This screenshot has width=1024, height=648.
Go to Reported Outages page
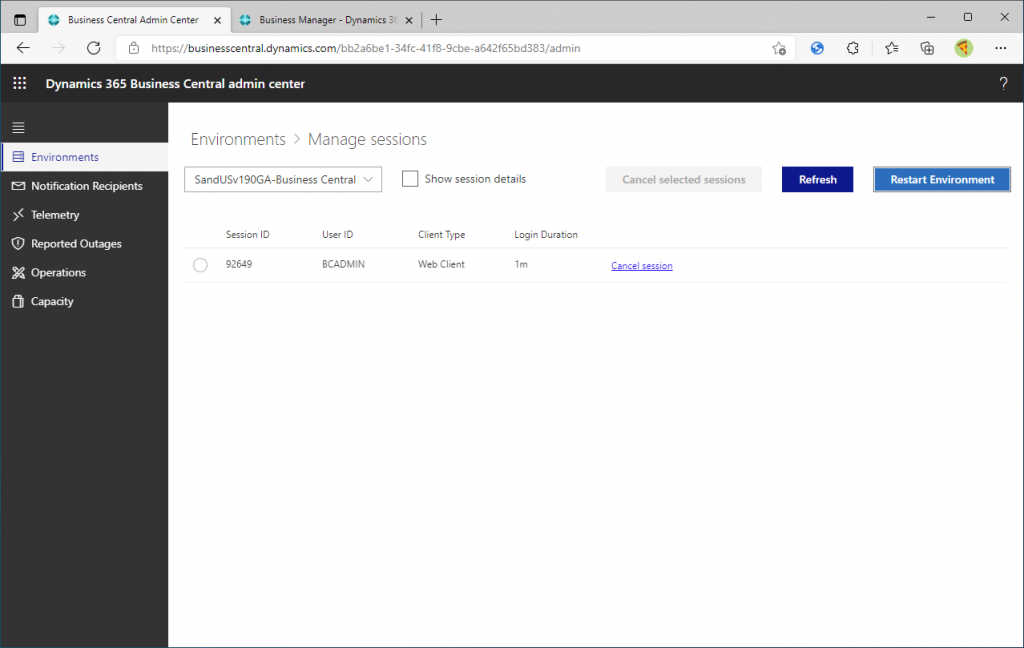click(x=76, y=244)
